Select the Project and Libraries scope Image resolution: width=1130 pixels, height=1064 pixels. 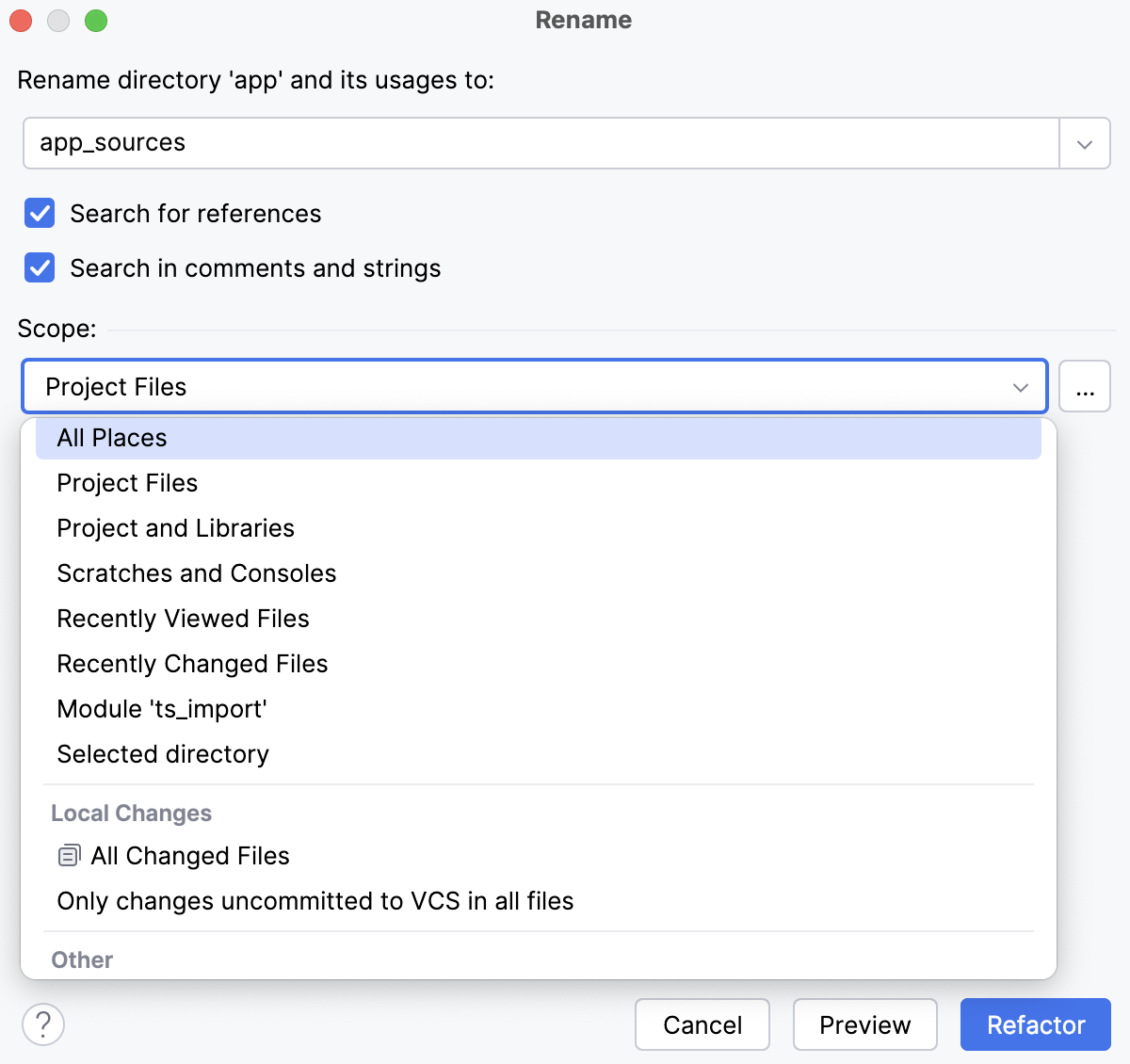[x=175, y=528]
